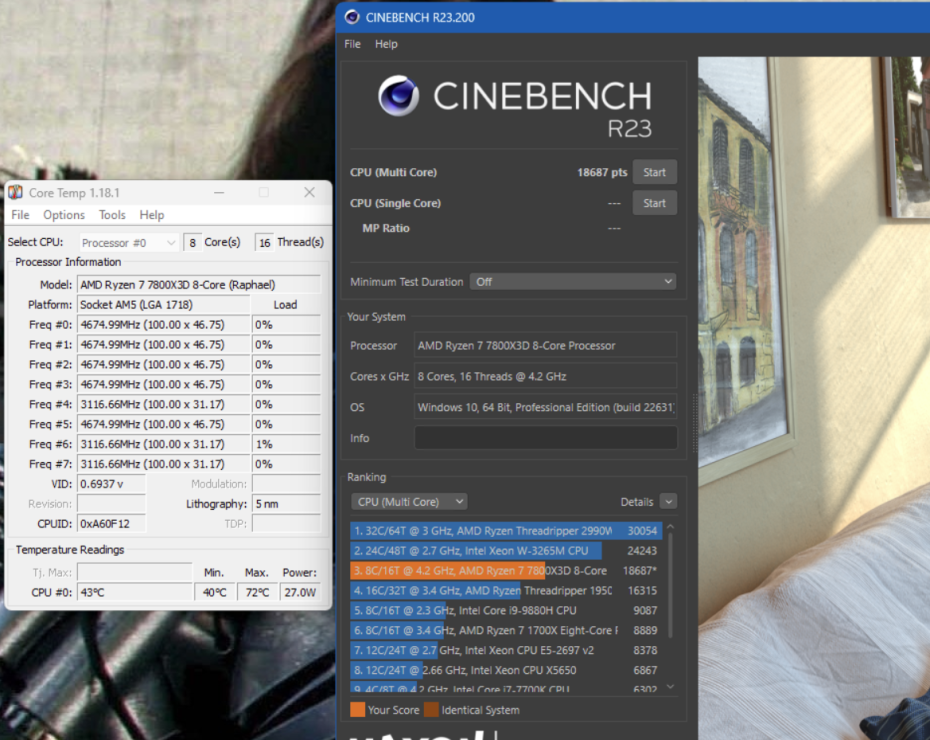The image size is (930, 740).
Task: Click the 18687 pts multi core score
Action: (602, 173)
